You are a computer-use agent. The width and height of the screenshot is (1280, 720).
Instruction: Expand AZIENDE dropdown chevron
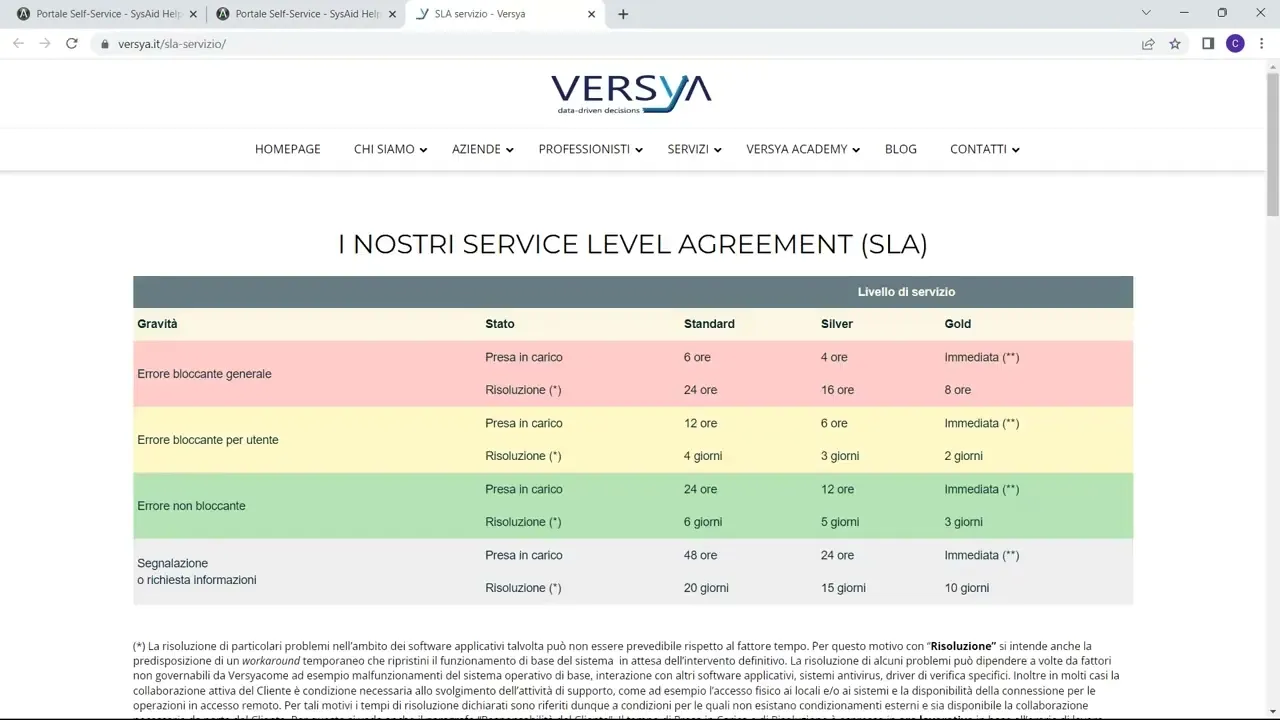tap(509, 150)
